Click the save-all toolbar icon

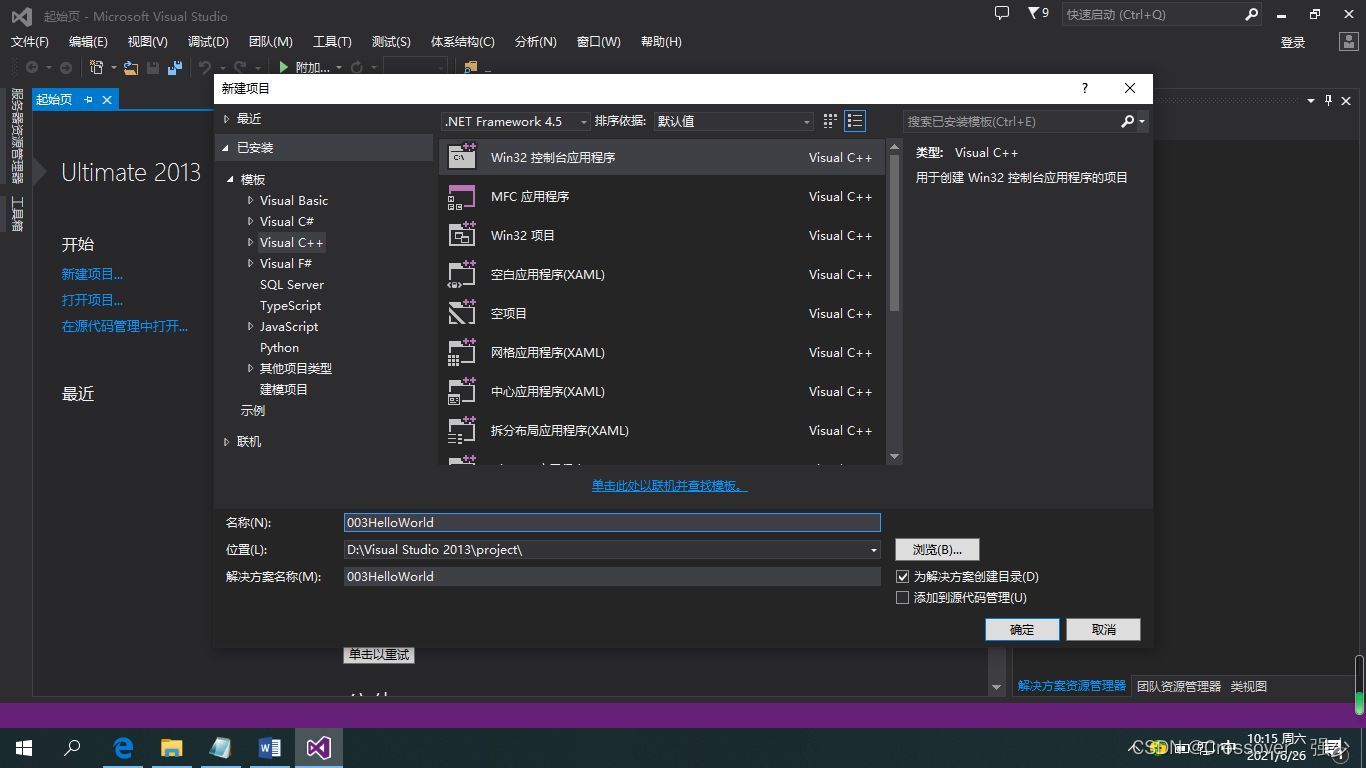coord(175,67)
